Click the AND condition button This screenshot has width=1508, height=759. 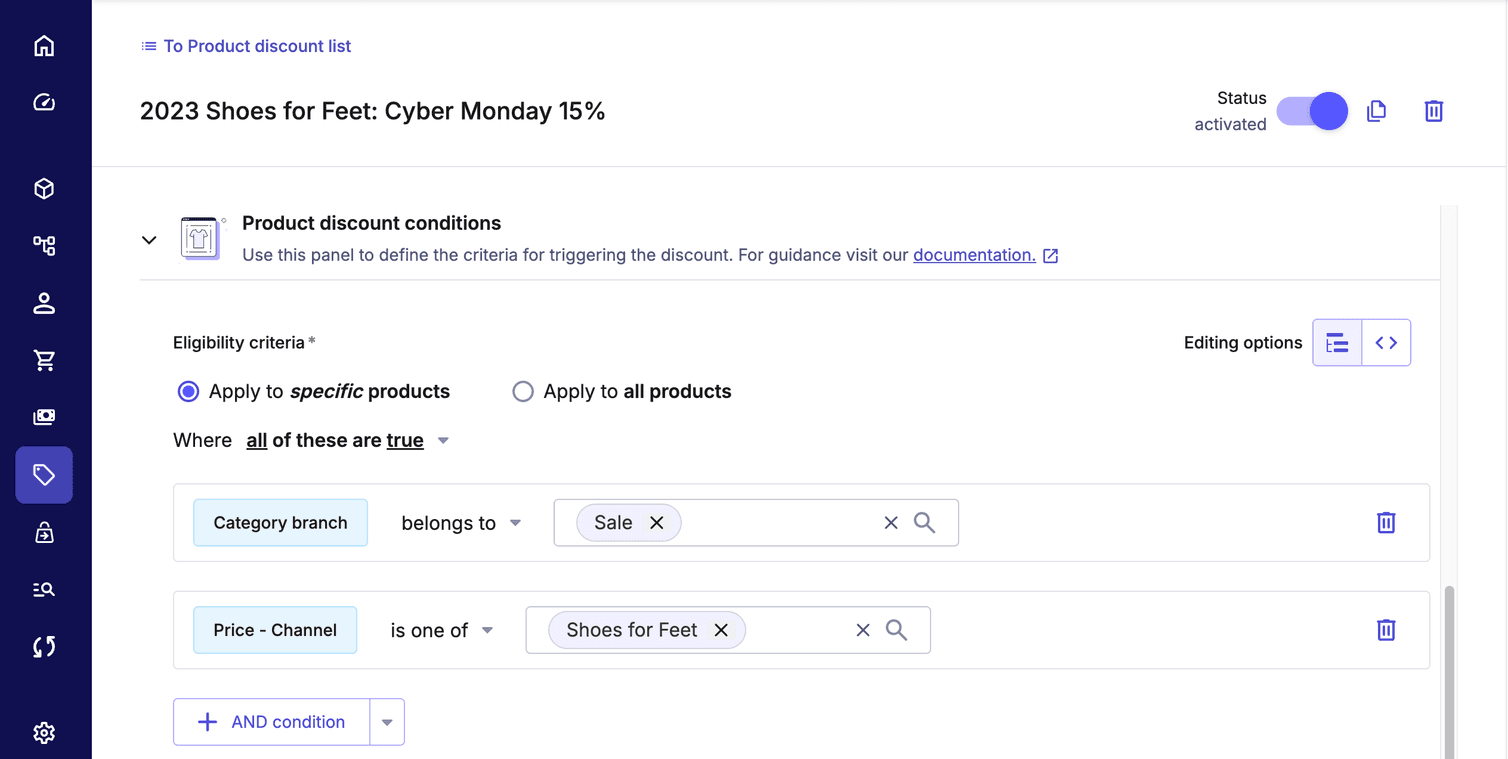272,722
